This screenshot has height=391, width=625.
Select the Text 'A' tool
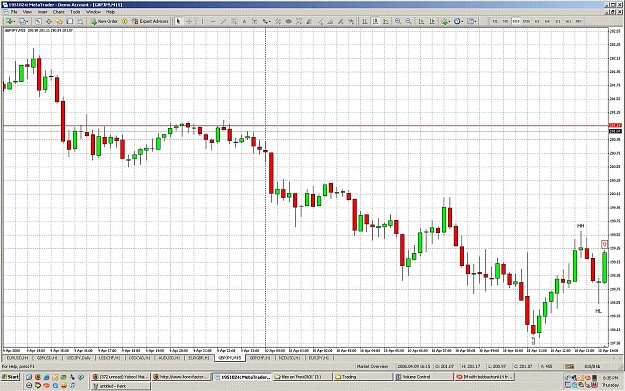pyautogui.click(x=244, y=22)
